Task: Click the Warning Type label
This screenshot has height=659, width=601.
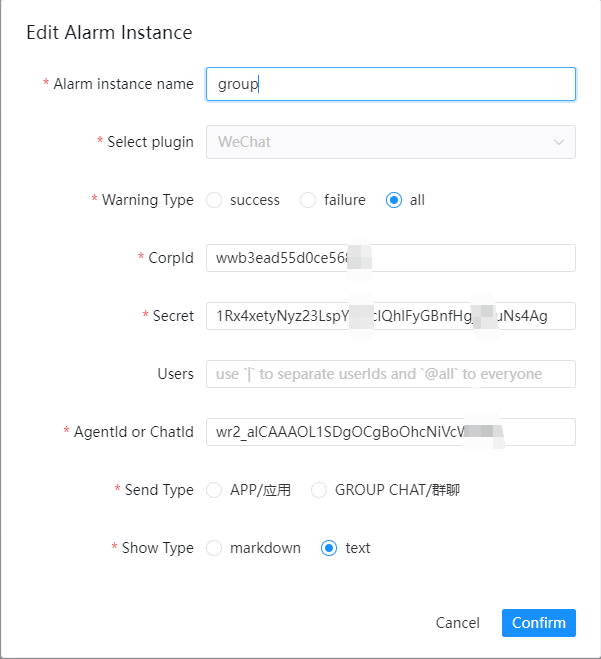Action: (x=147, y=200)
